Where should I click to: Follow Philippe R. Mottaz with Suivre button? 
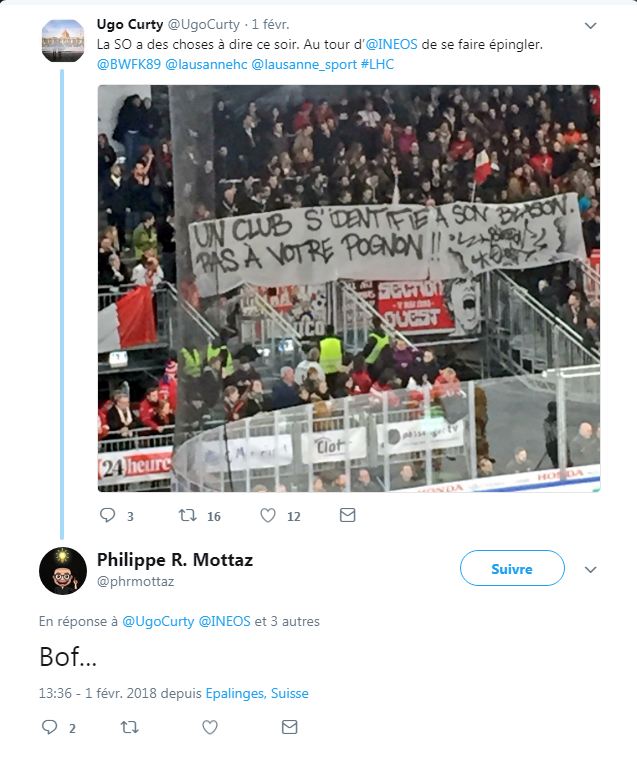pos(512,569)
